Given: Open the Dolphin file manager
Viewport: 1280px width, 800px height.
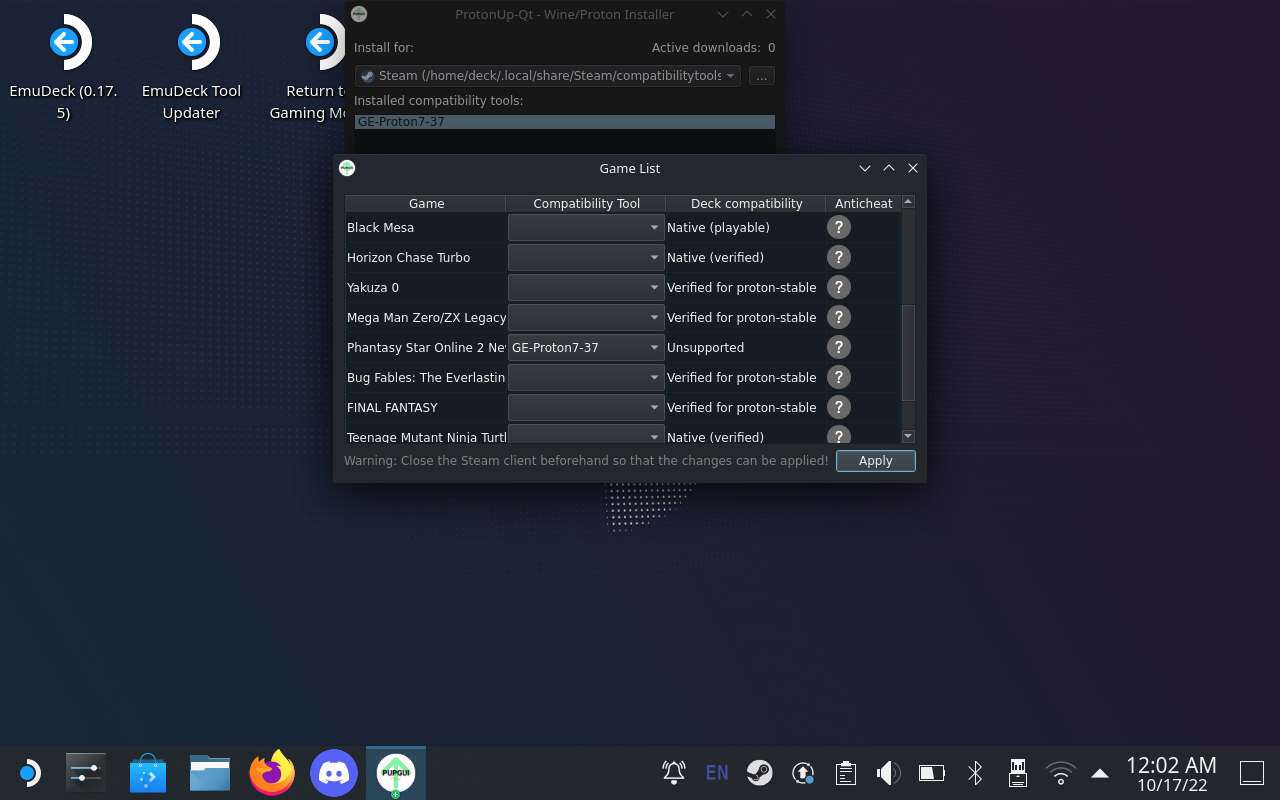Looking at the screenshot, I should tap(210, 773).
